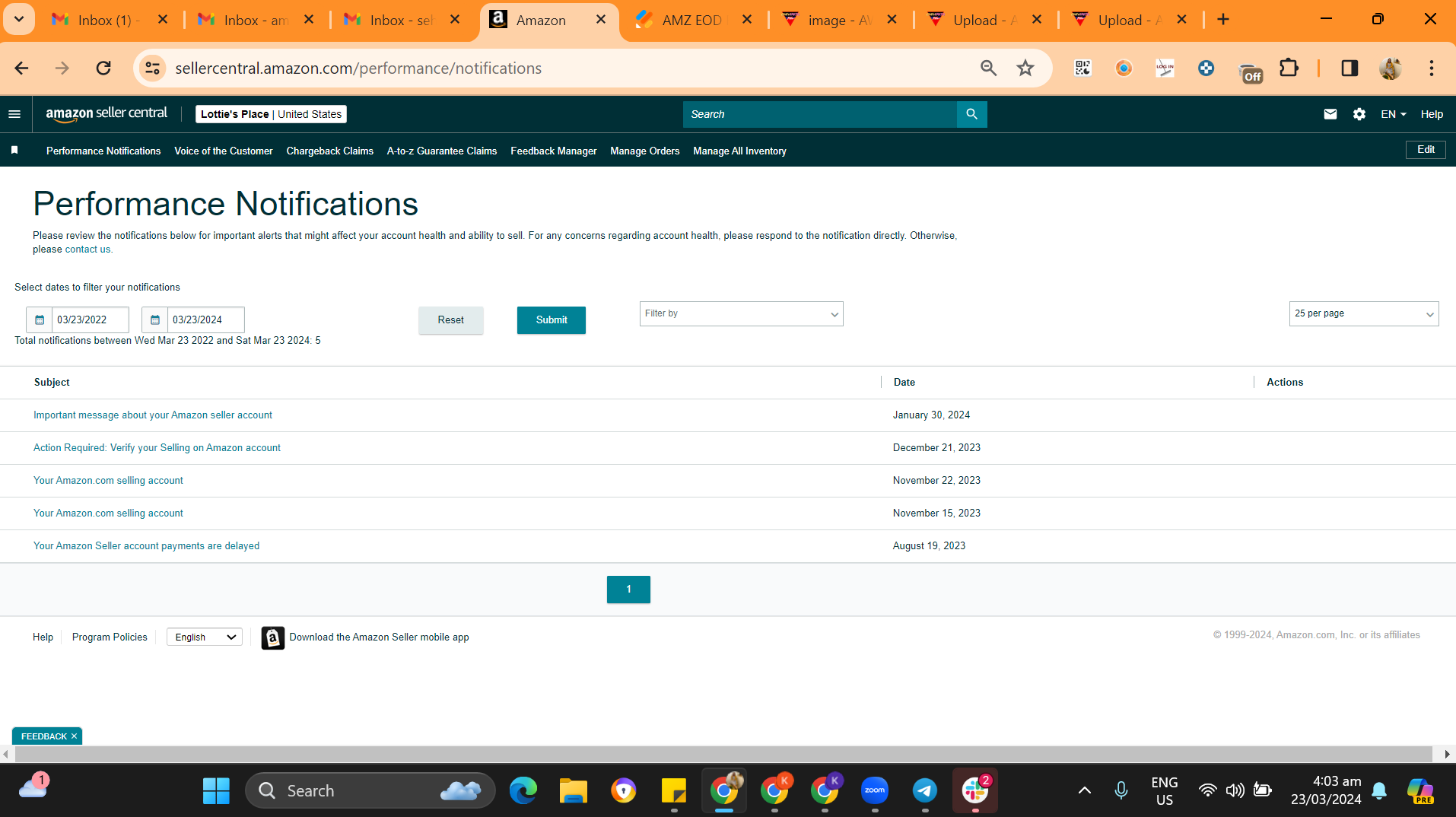1456x817 pixels.
Task: Switch to the Inbox (1) Gmail tab
Action: (x=110, y=20)
